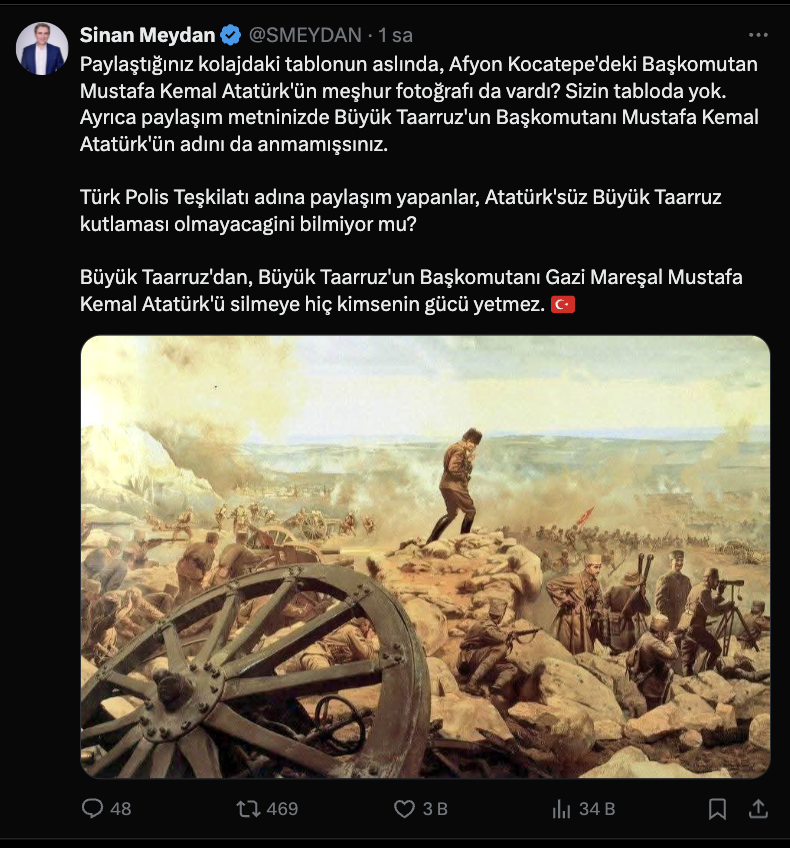Open the Büyük Taarruz painting image

[425, 556]
